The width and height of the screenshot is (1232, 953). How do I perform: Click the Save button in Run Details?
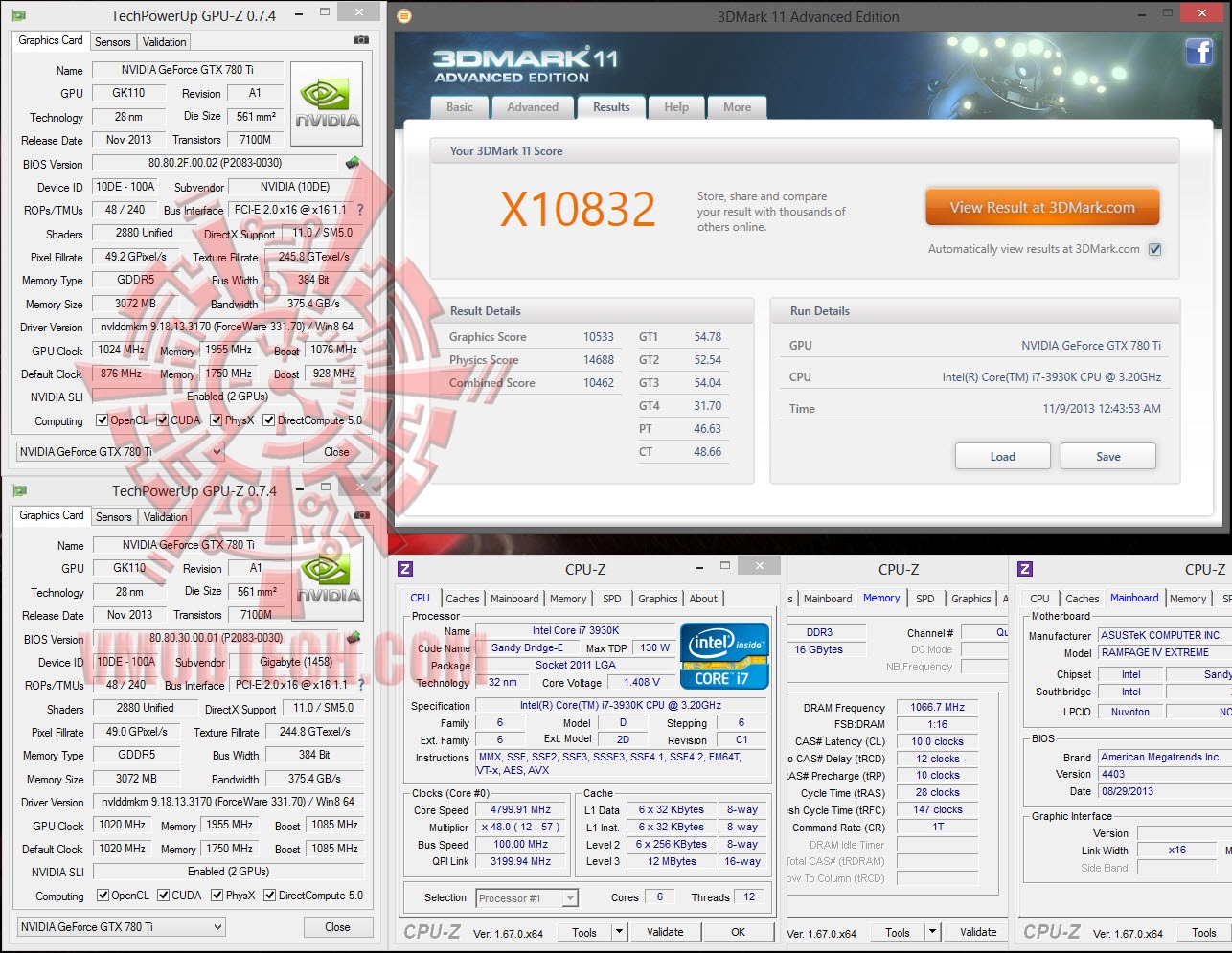coord(1108,456)
